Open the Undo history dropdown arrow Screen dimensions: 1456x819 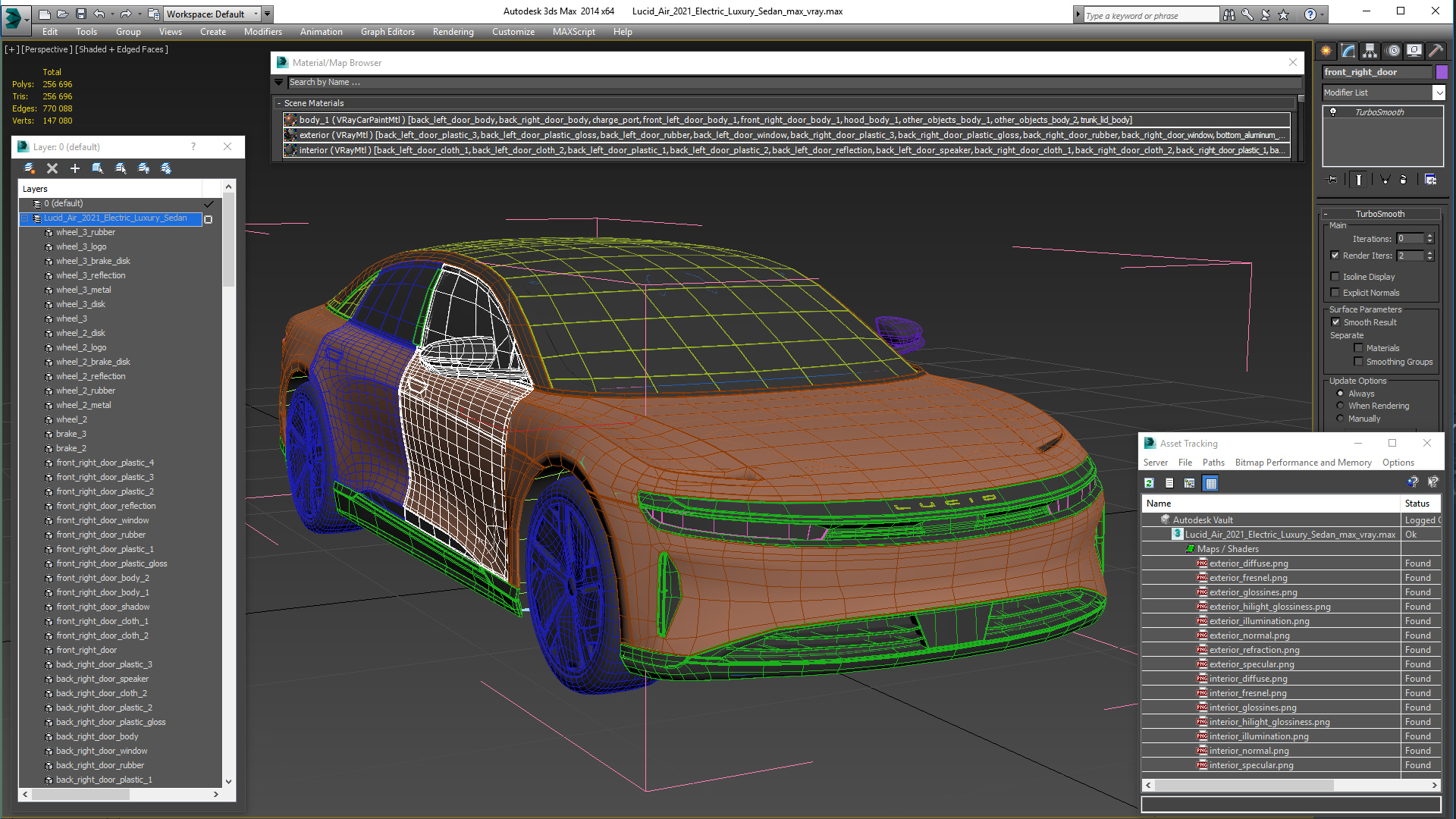click(x=111, y=14)
